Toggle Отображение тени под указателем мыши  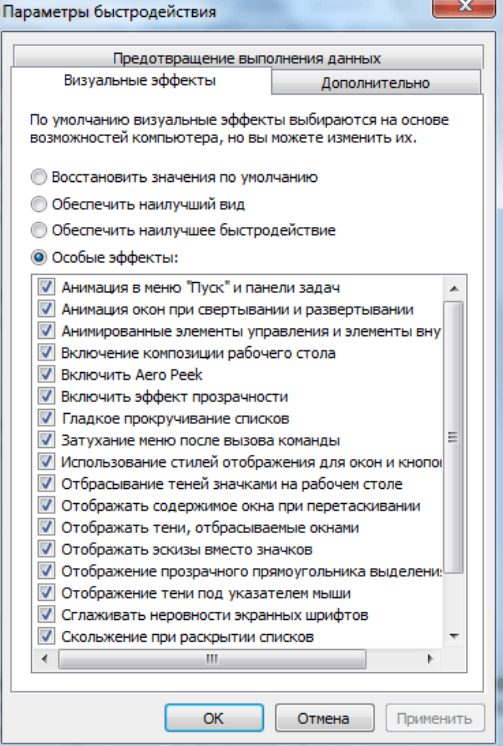coord(46,593)
